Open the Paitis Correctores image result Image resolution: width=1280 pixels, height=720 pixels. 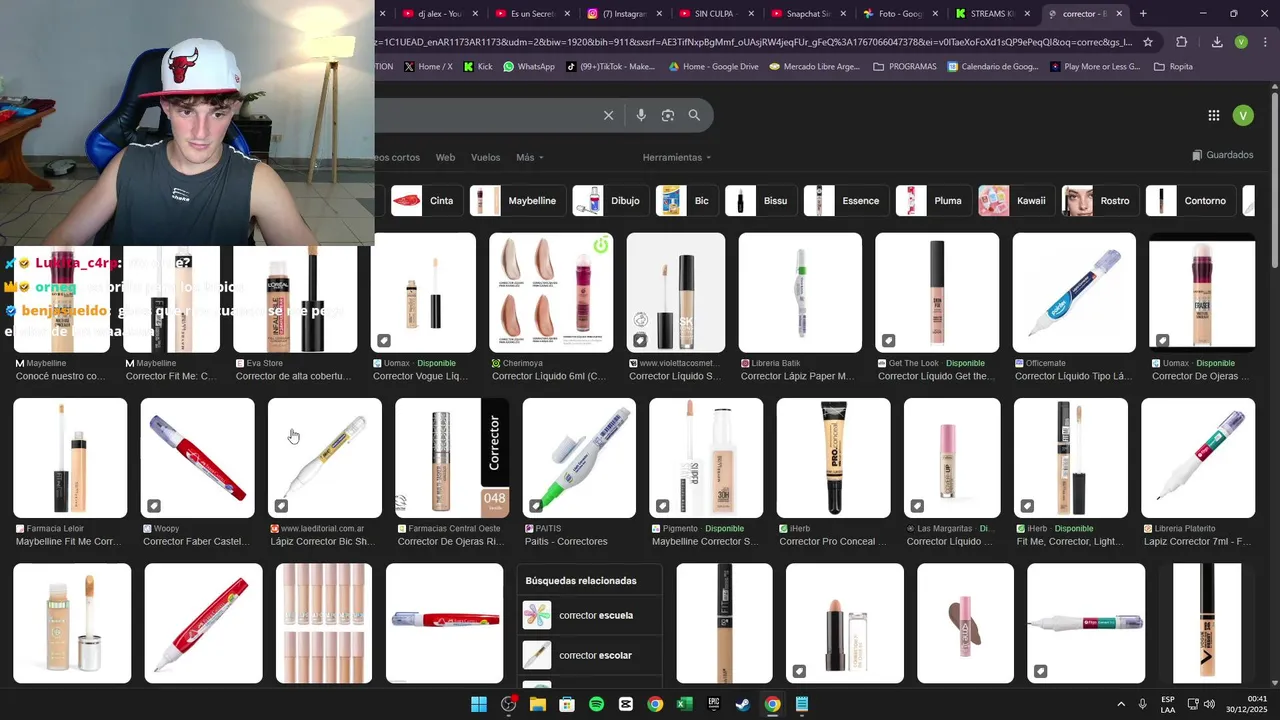click(579, 458)
